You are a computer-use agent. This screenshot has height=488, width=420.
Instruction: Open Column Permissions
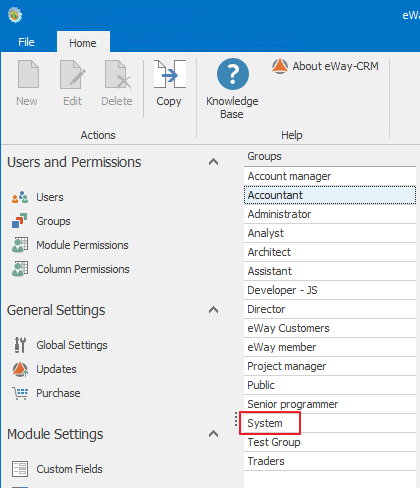pos(70,269)
